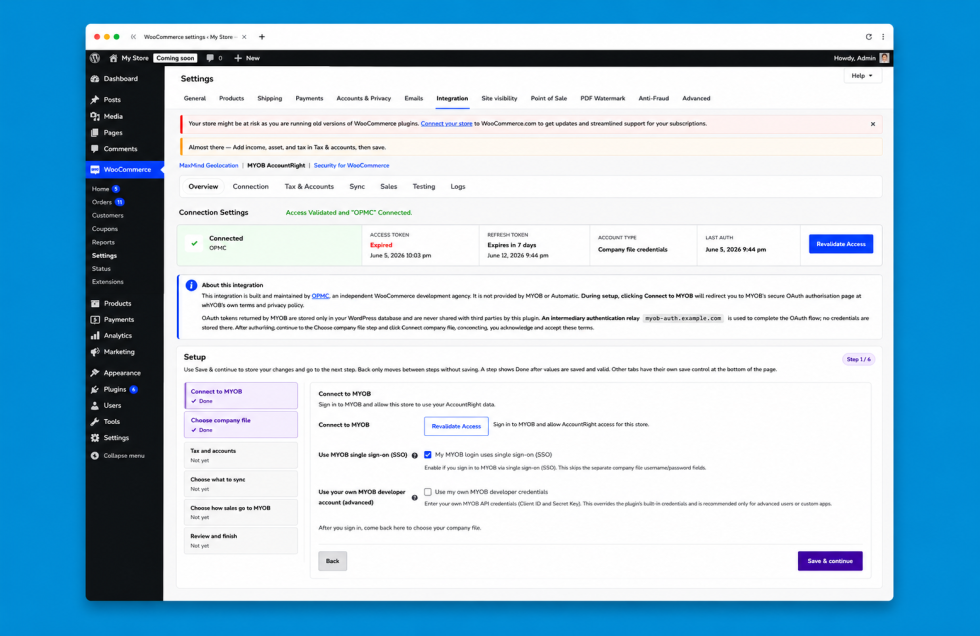Click the Appearance brush icon
The width and height of the screenshot is (980, 636).
(x=95, y=373)
